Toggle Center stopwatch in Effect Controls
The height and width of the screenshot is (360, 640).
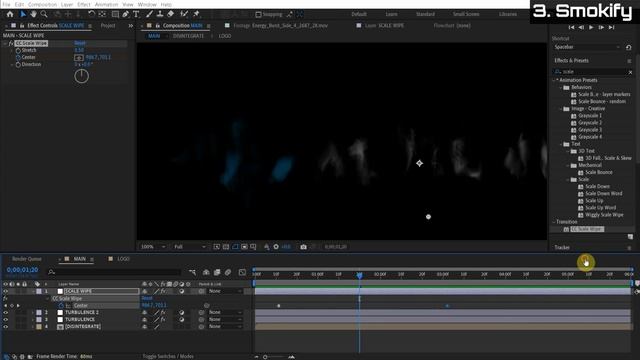(x=18, y=58)
